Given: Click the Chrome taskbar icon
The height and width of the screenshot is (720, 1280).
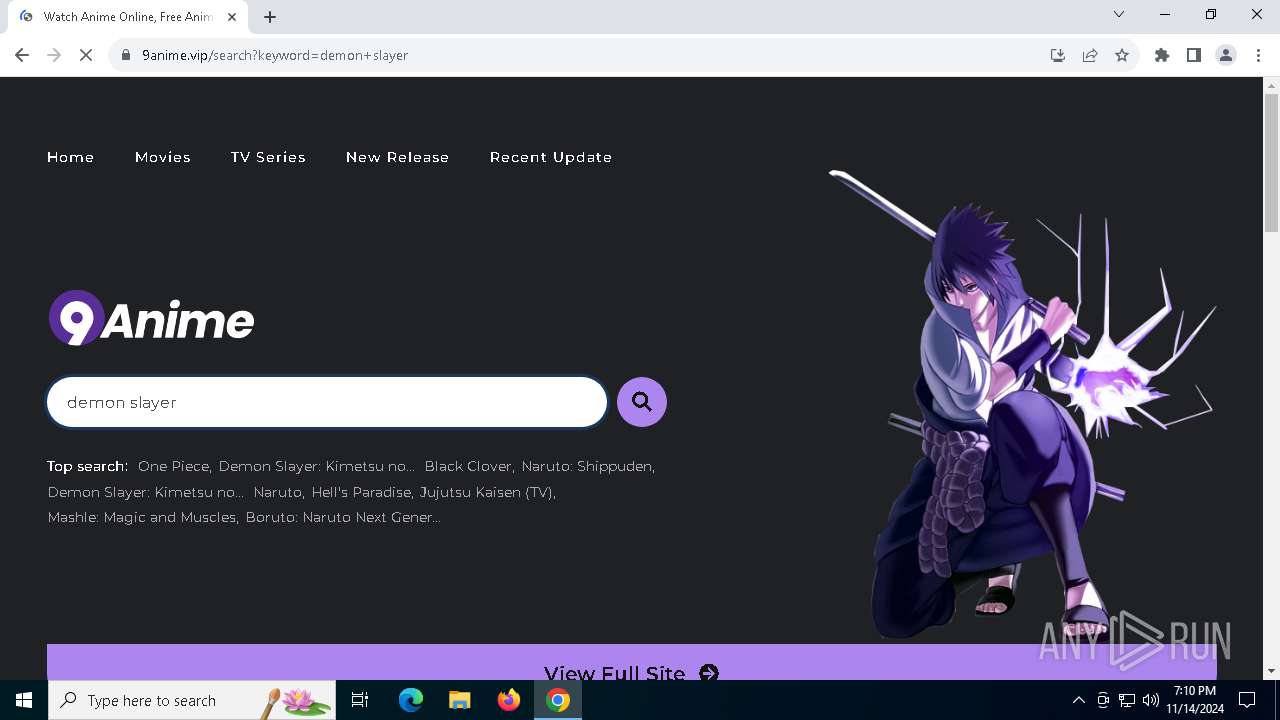Looking at the screenshot, I should (x=558, y=700).
